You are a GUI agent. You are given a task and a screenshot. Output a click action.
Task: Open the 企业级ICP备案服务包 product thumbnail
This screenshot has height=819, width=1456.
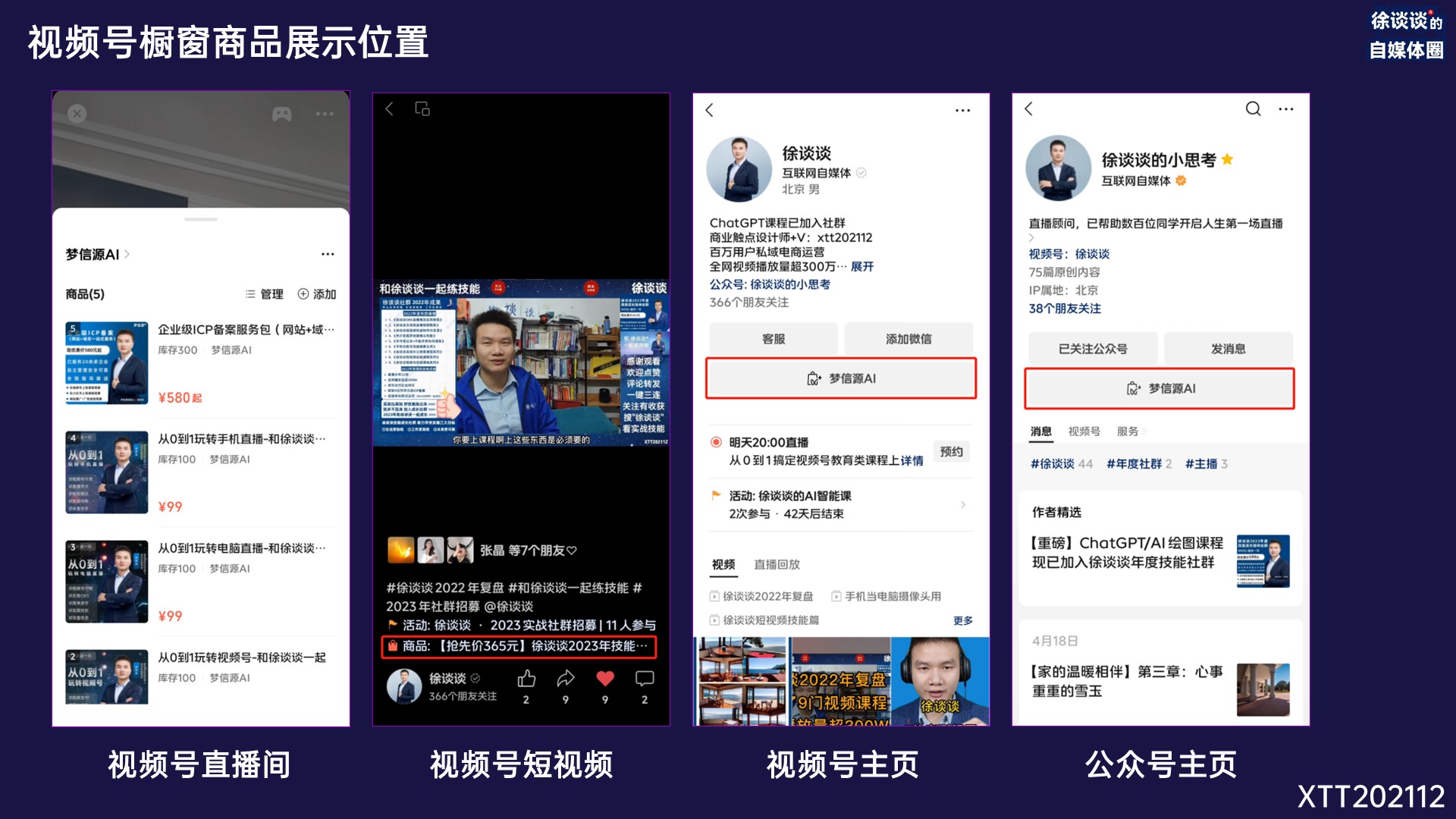click(x=107, y=363)
